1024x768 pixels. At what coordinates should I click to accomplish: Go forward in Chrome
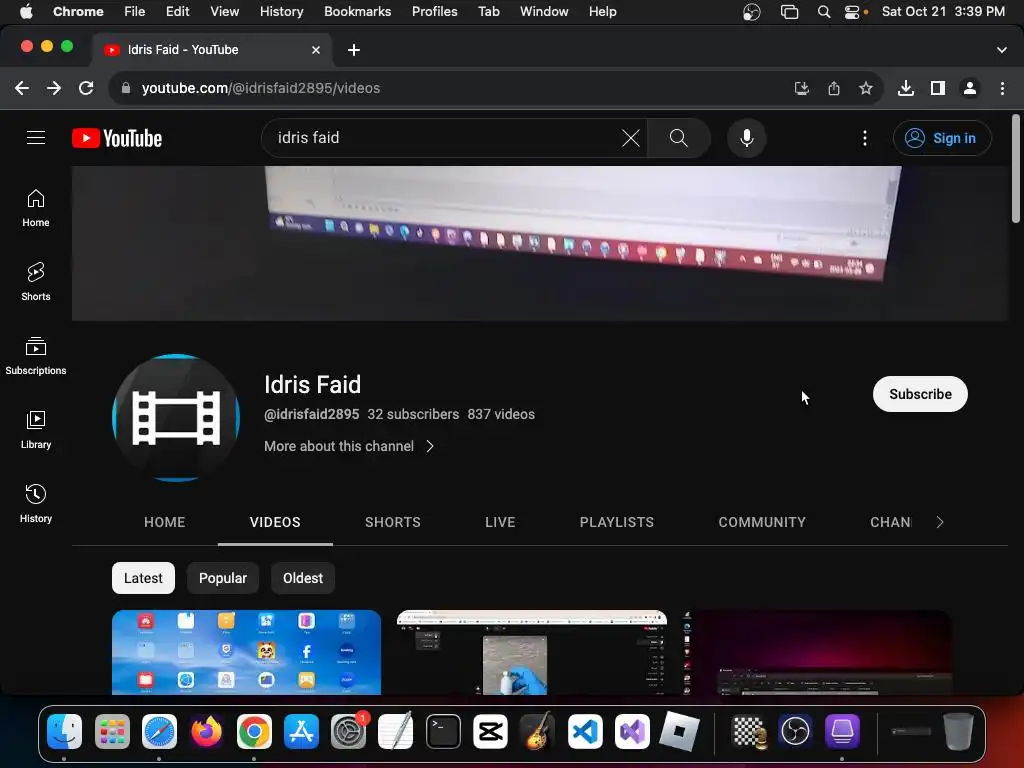tap(54, 88)
